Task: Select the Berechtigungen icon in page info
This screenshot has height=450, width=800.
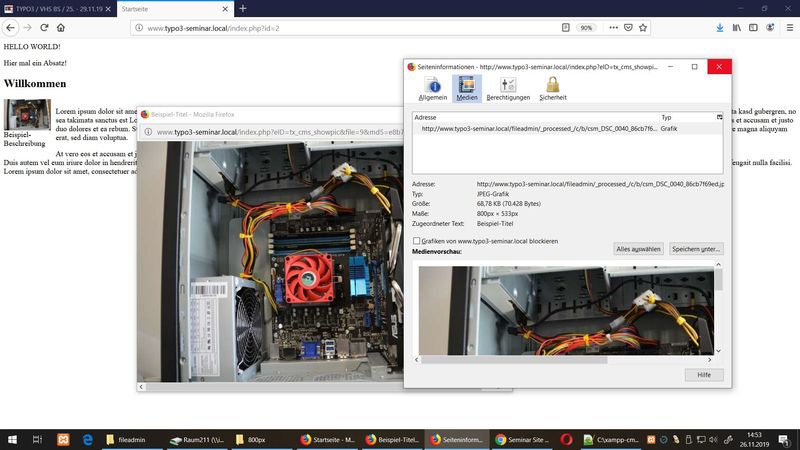Action: (x=508, y=88)
